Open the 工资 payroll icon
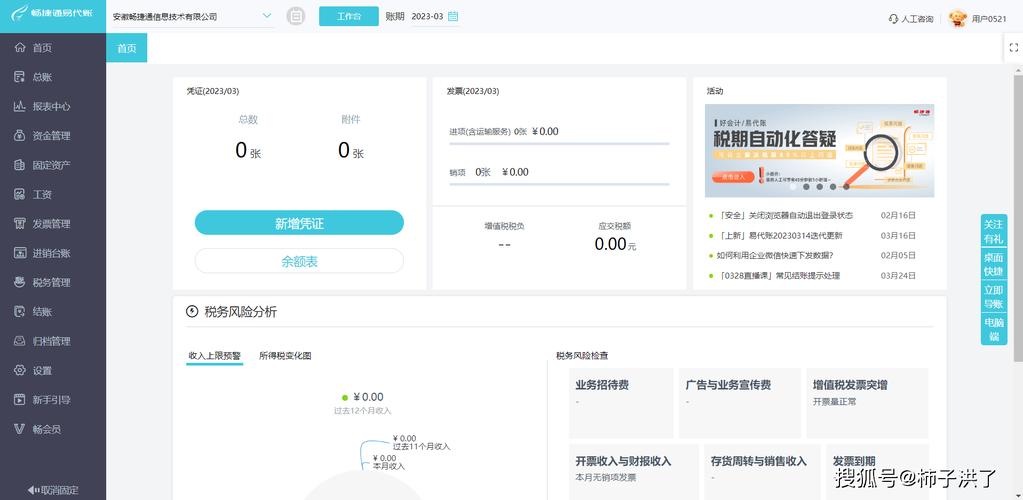This screenshot has height=500, width=1023. coord(20,195)
